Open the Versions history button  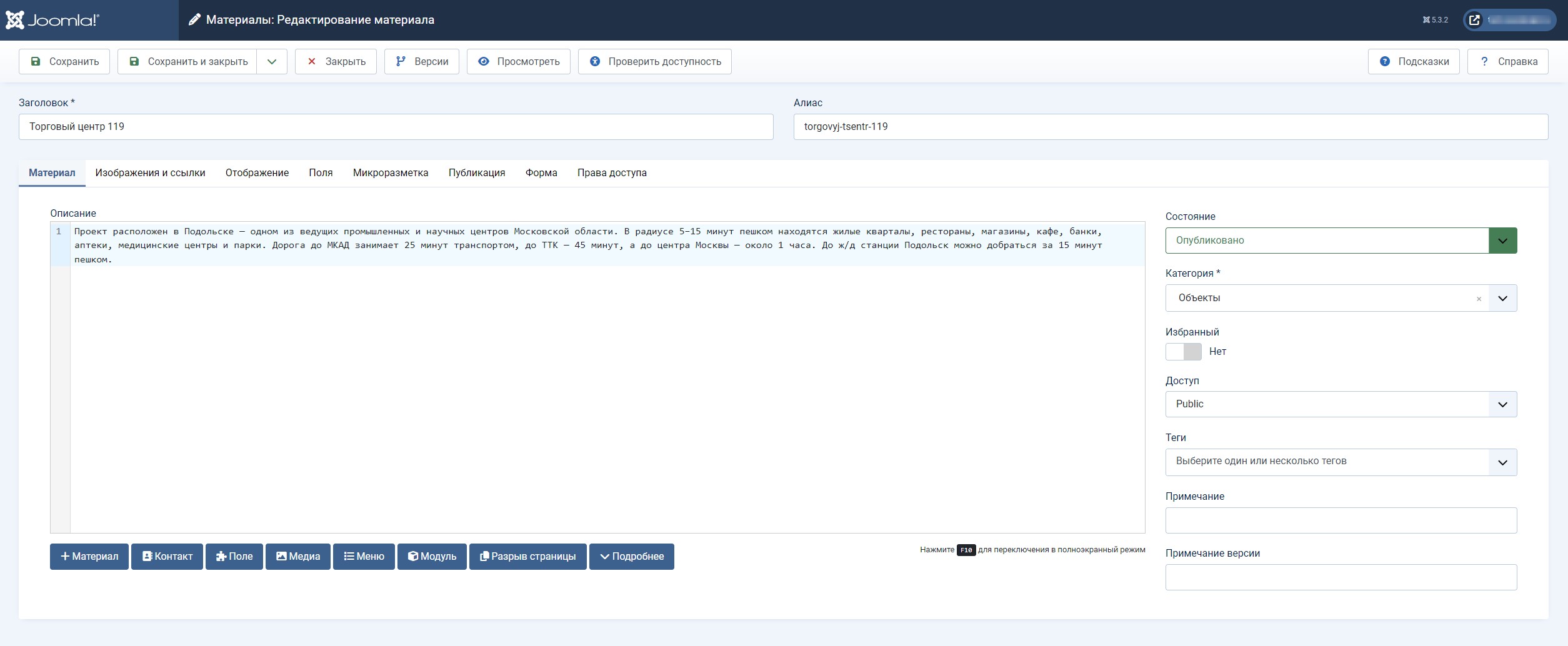pyautogui.click(x=422, y=61)
